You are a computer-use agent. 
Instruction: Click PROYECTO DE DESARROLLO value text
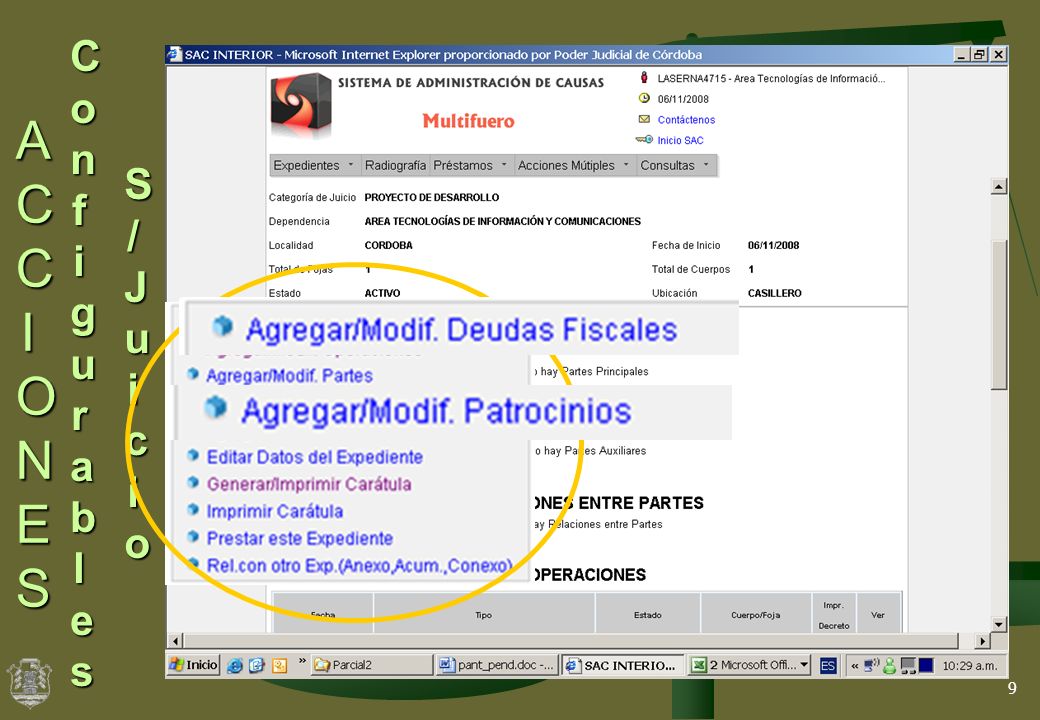[432, 197]
